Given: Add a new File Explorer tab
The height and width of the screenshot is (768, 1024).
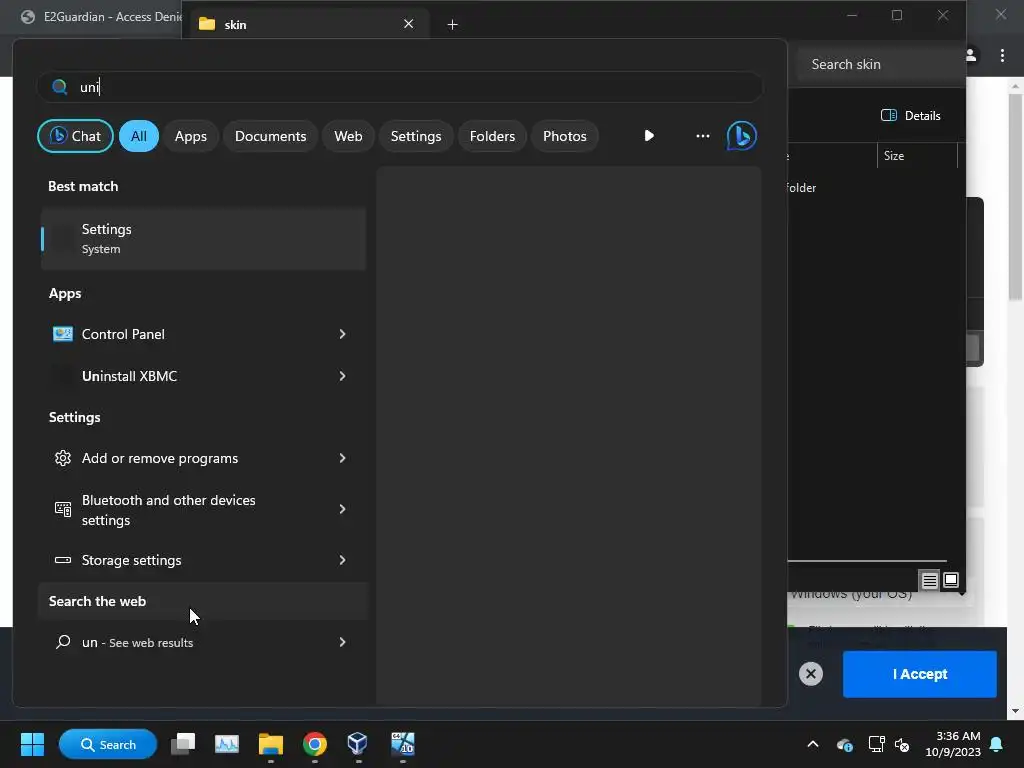Looking at the screenshot, I should click(452, 24).
